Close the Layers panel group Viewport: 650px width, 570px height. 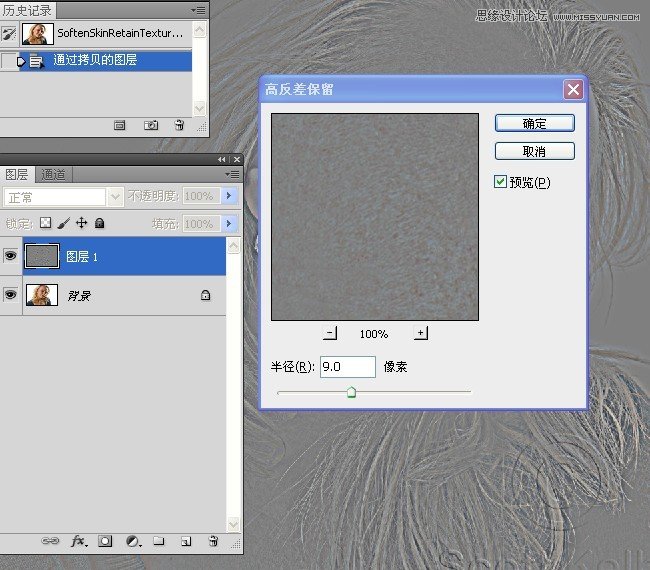point(237,160)
